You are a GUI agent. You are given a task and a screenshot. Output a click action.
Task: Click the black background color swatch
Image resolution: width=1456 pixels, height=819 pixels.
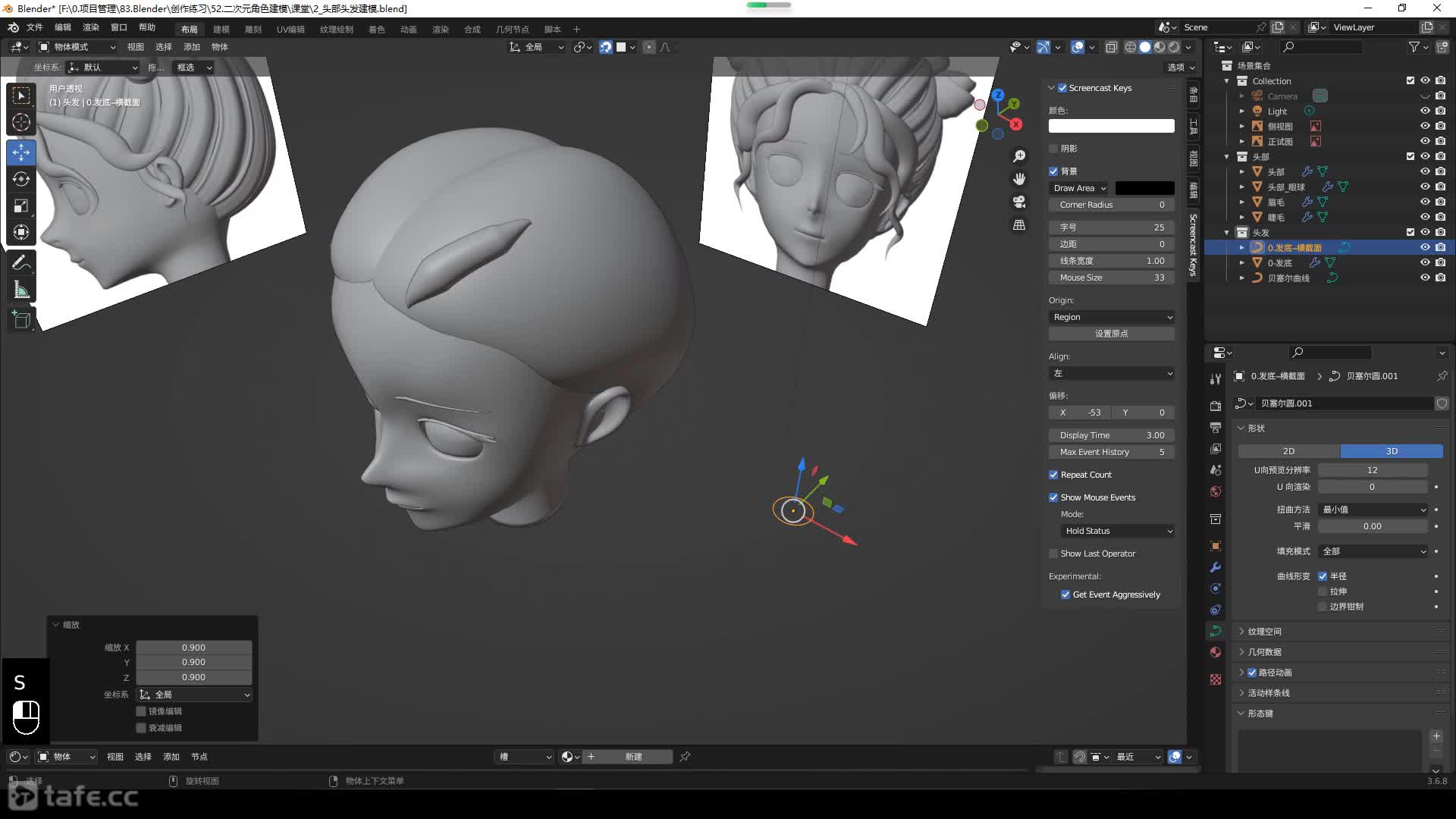point(1145,188)
